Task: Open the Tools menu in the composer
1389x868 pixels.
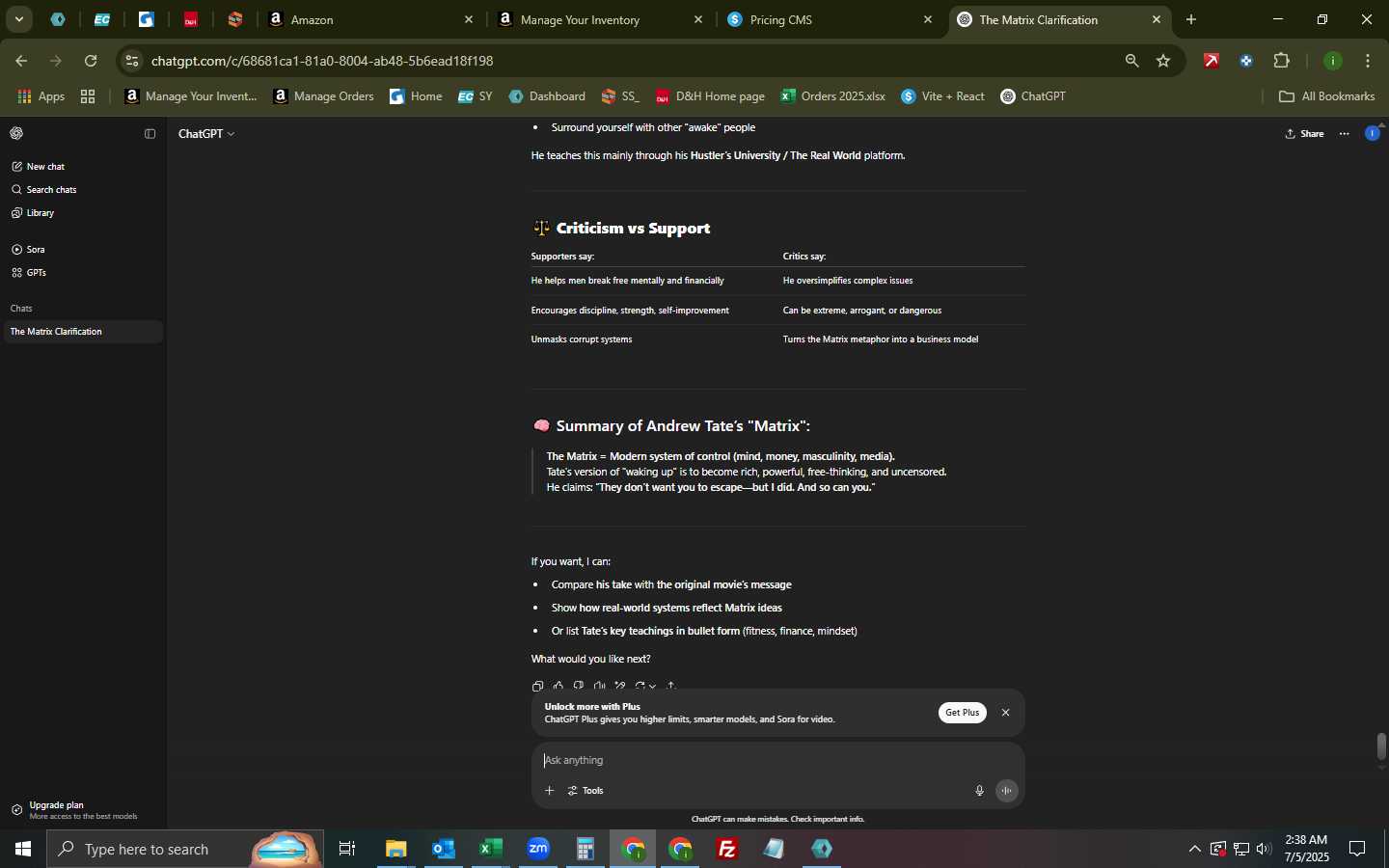Action: point(586,791)
